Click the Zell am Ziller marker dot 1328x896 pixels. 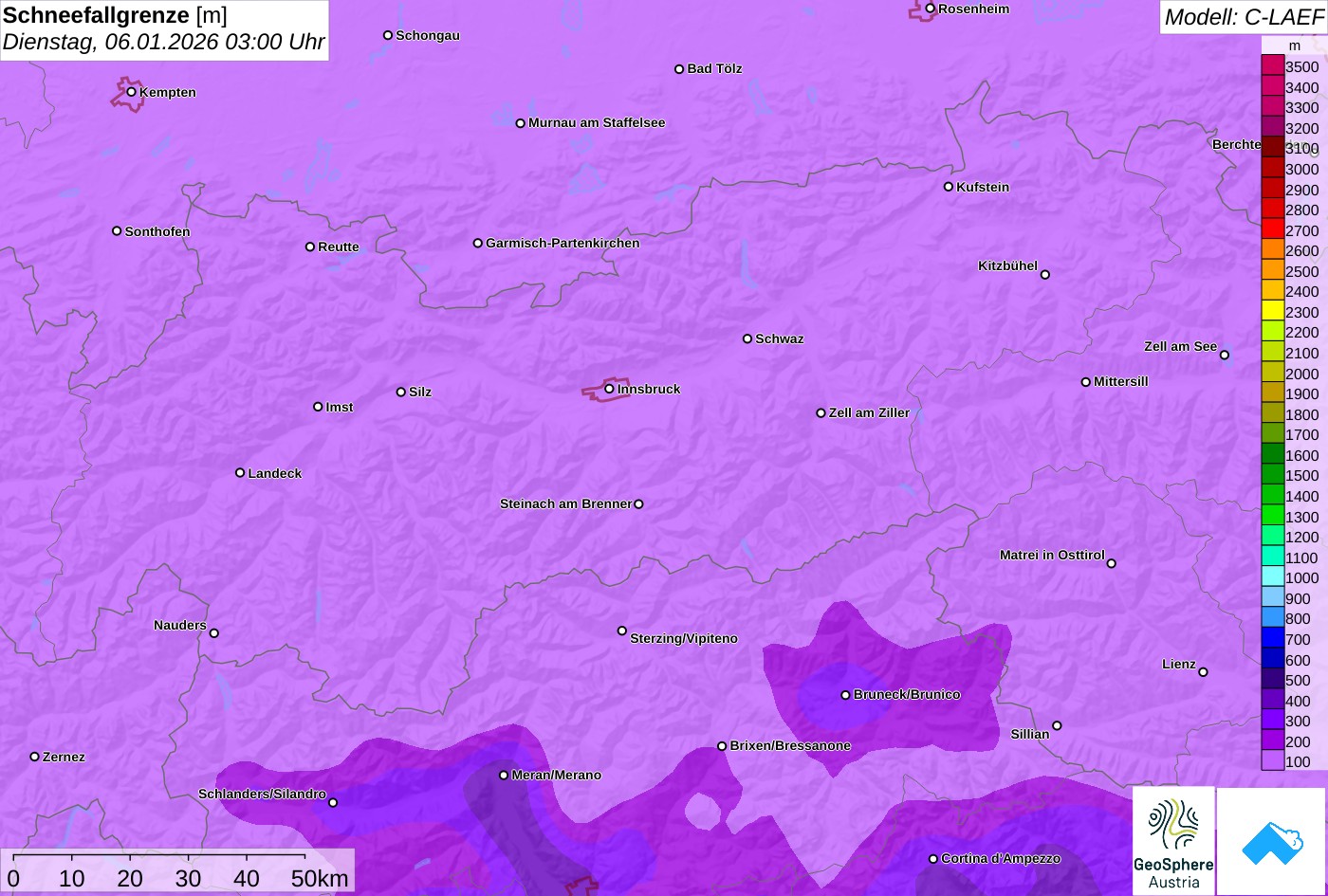coord(821,412)
